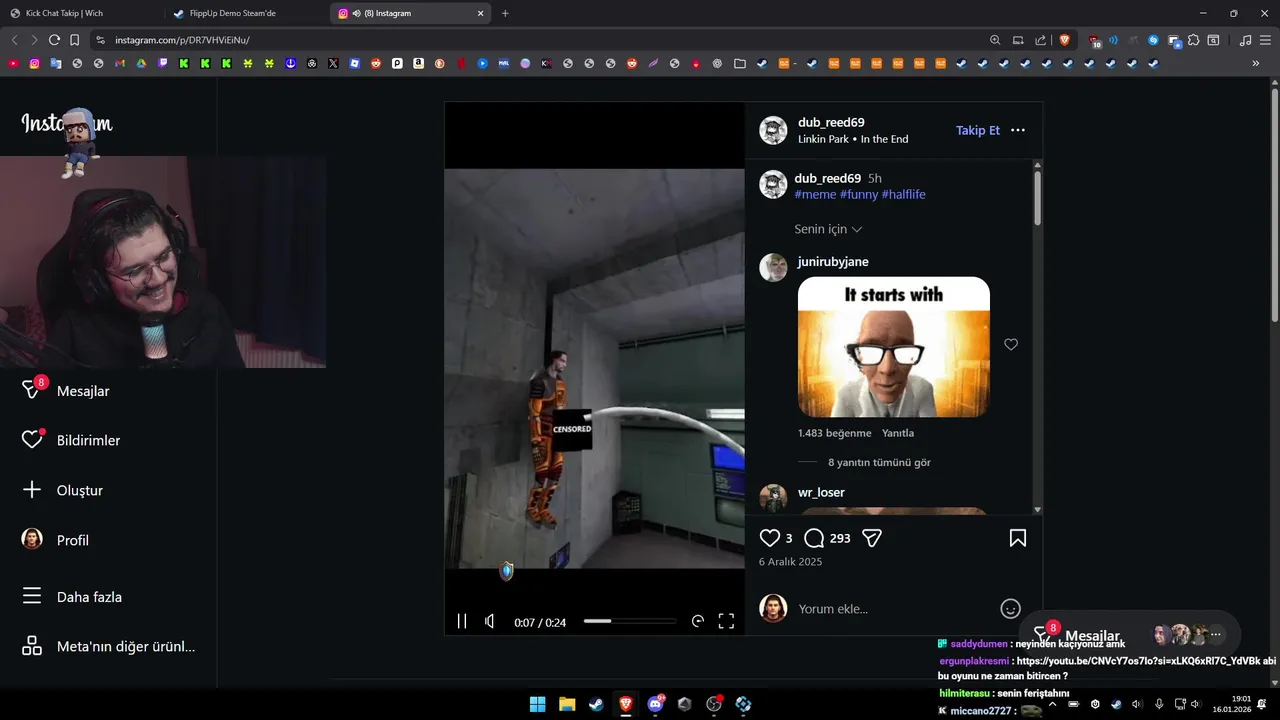The width and height of the screenshot is (1280, 720).
Task: Open Gmail bookmark
Action: coord(120,63)
